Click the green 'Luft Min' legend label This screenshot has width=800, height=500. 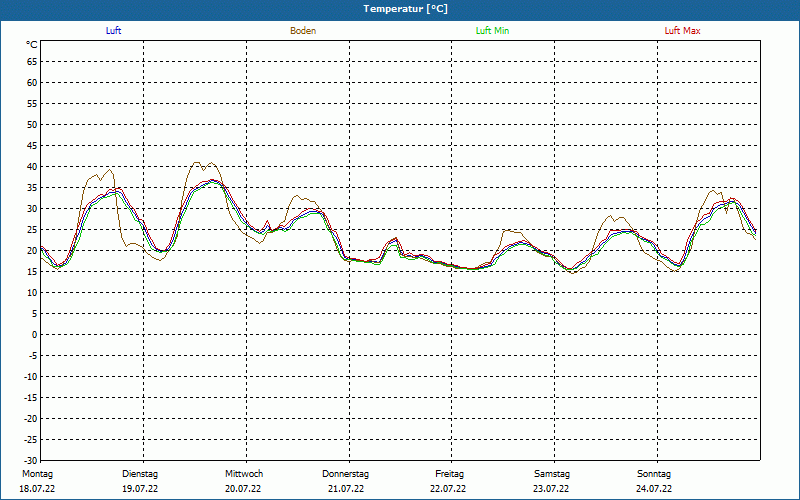(x=492, y=31)
